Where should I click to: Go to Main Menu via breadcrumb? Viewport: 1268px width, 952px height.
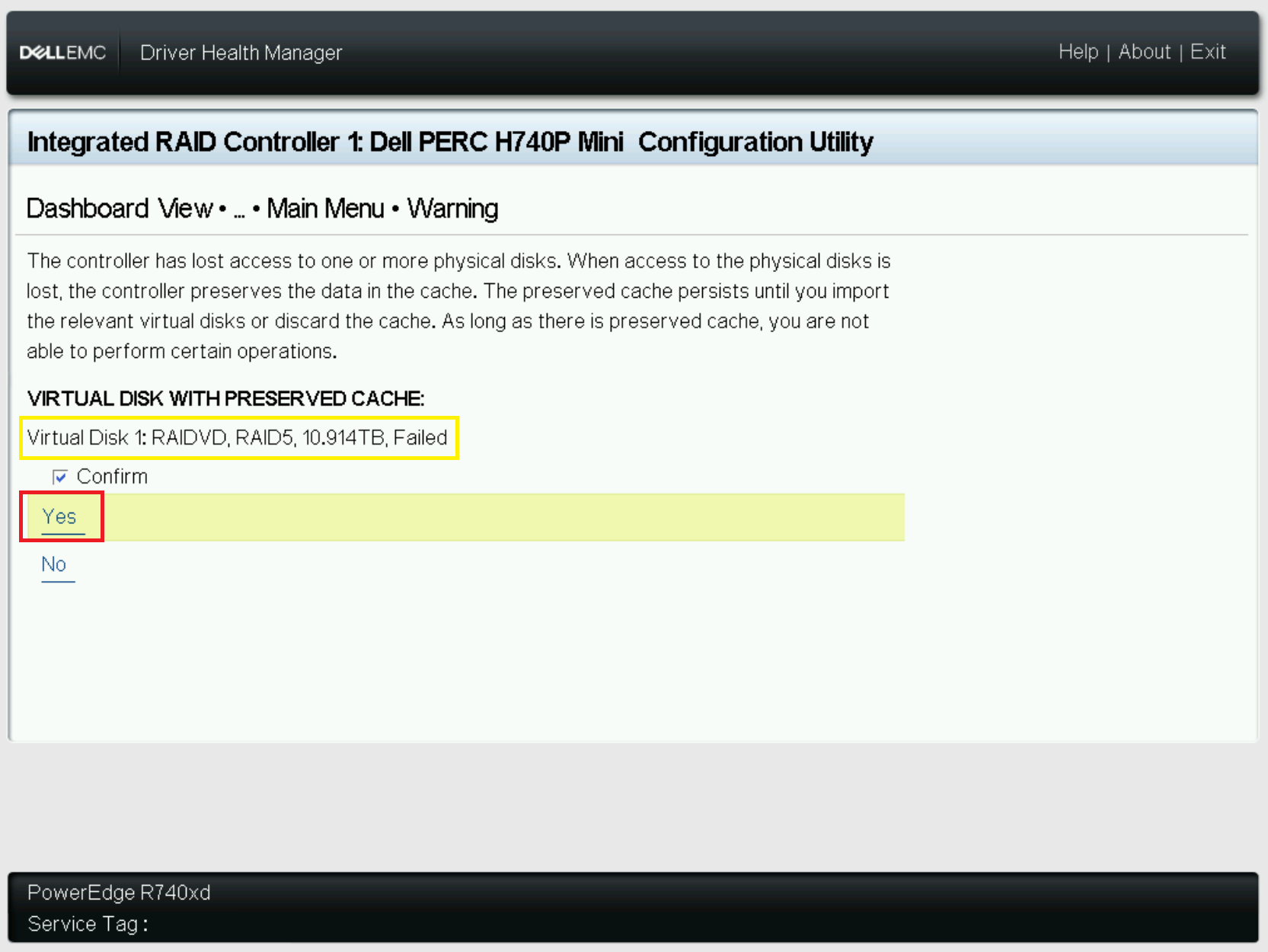(x=325, y=208)
